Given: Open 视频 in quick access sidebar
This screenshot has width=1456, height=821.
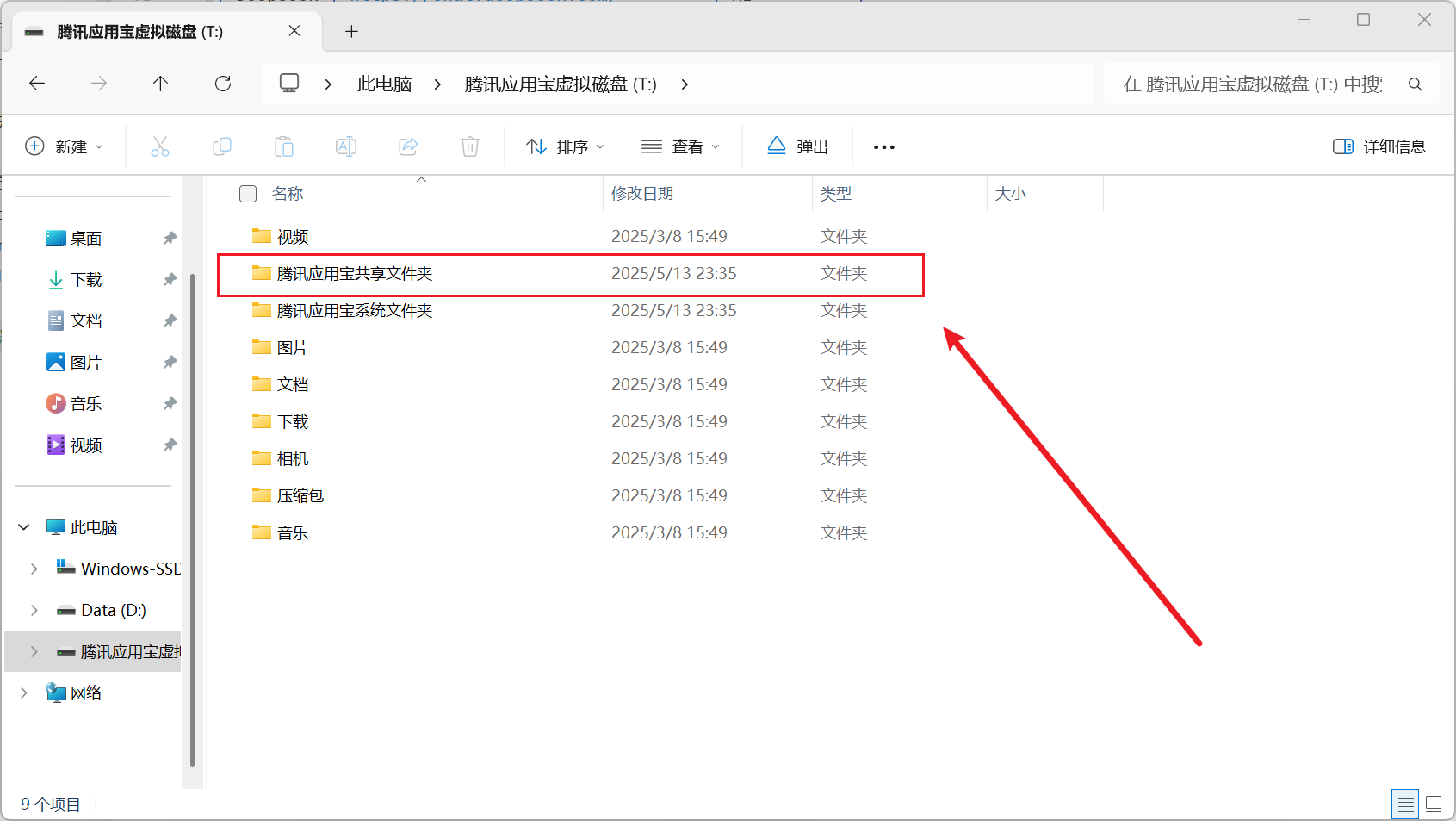Looking at the screenshot, I should coord(86,445).
